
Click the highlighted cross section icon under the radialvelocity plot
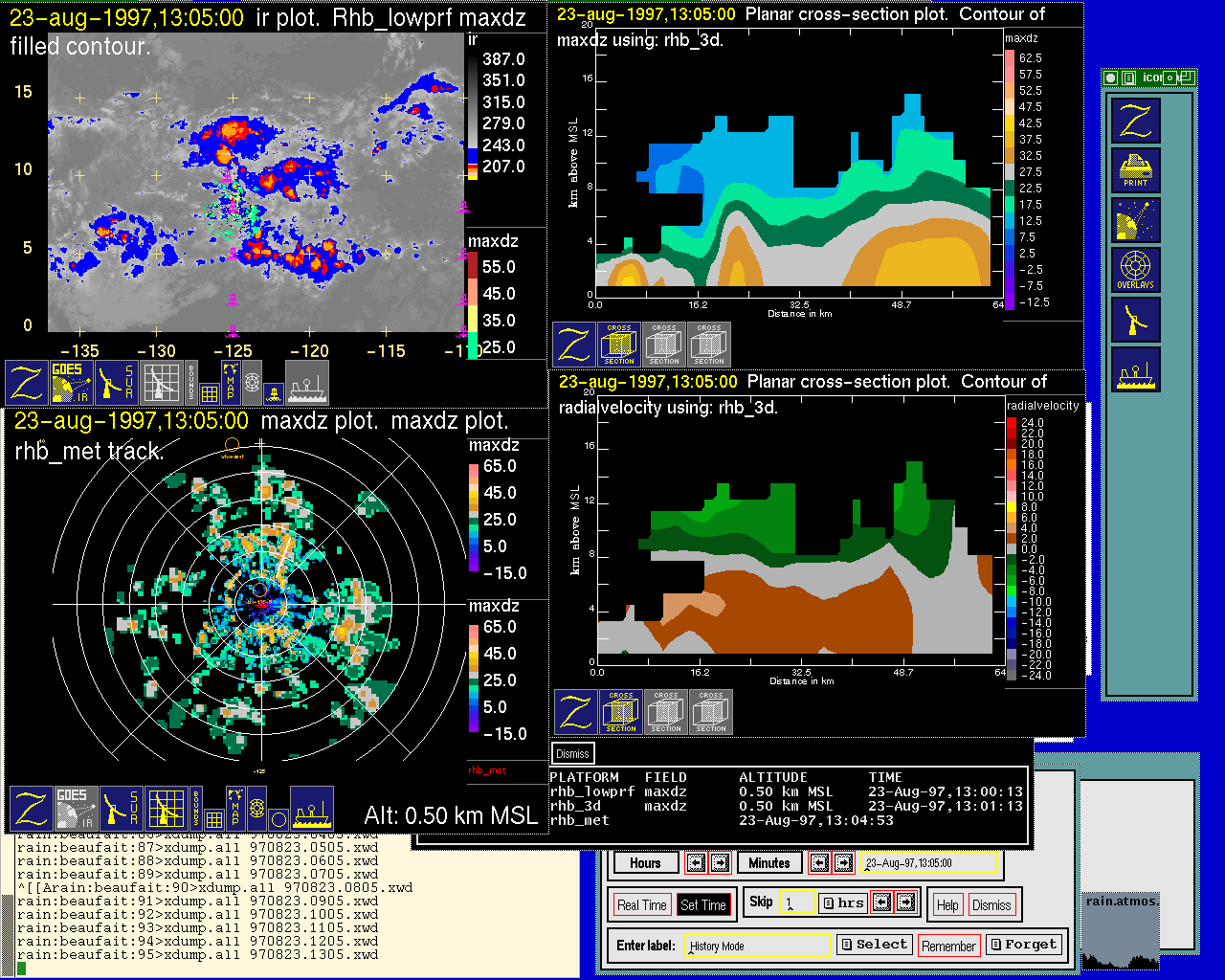(621, 712)
